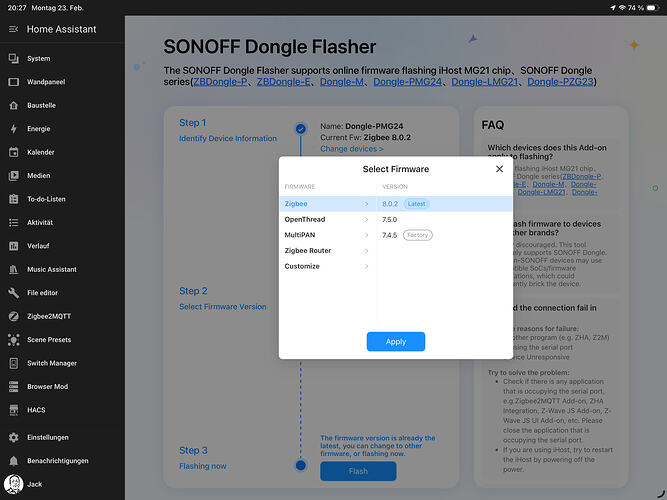Open Jack's profile avatar
The image size is (667, 500).
[14, 484]
